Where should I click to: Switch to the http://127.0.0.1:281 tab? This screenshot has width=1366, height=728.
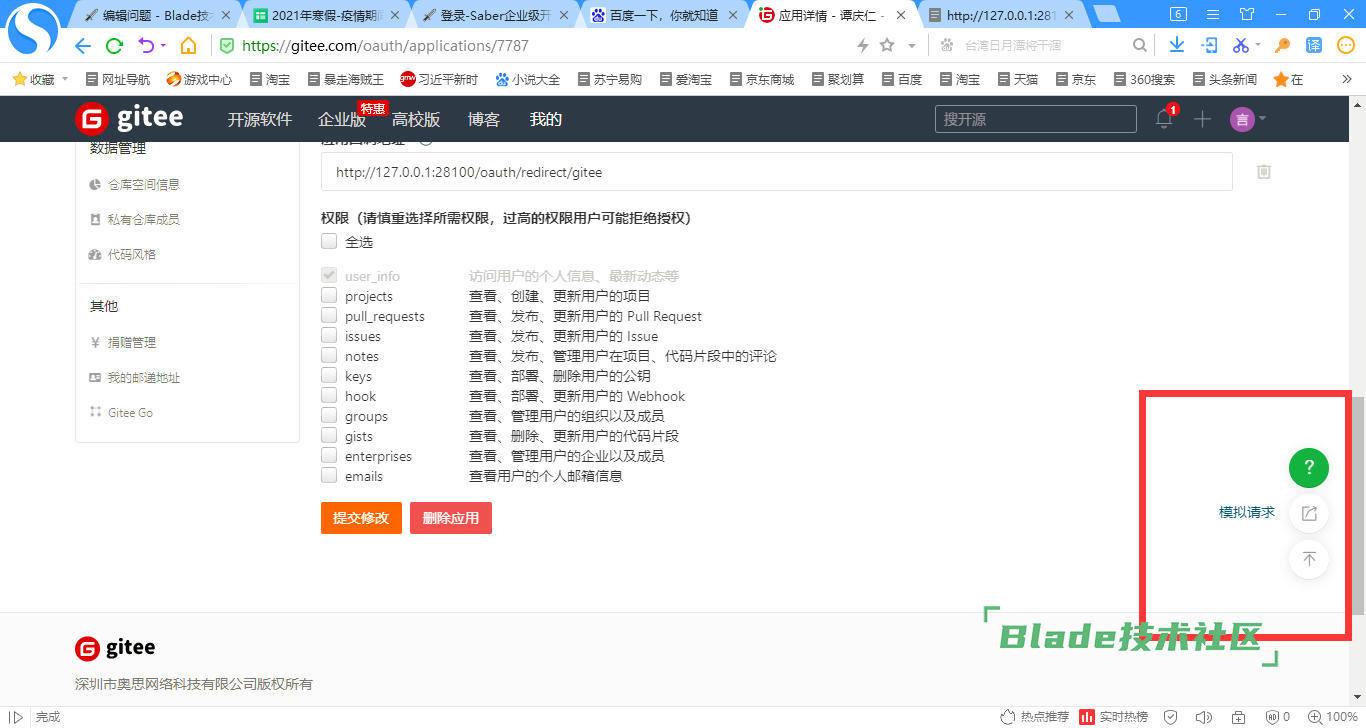(1002, 15)
